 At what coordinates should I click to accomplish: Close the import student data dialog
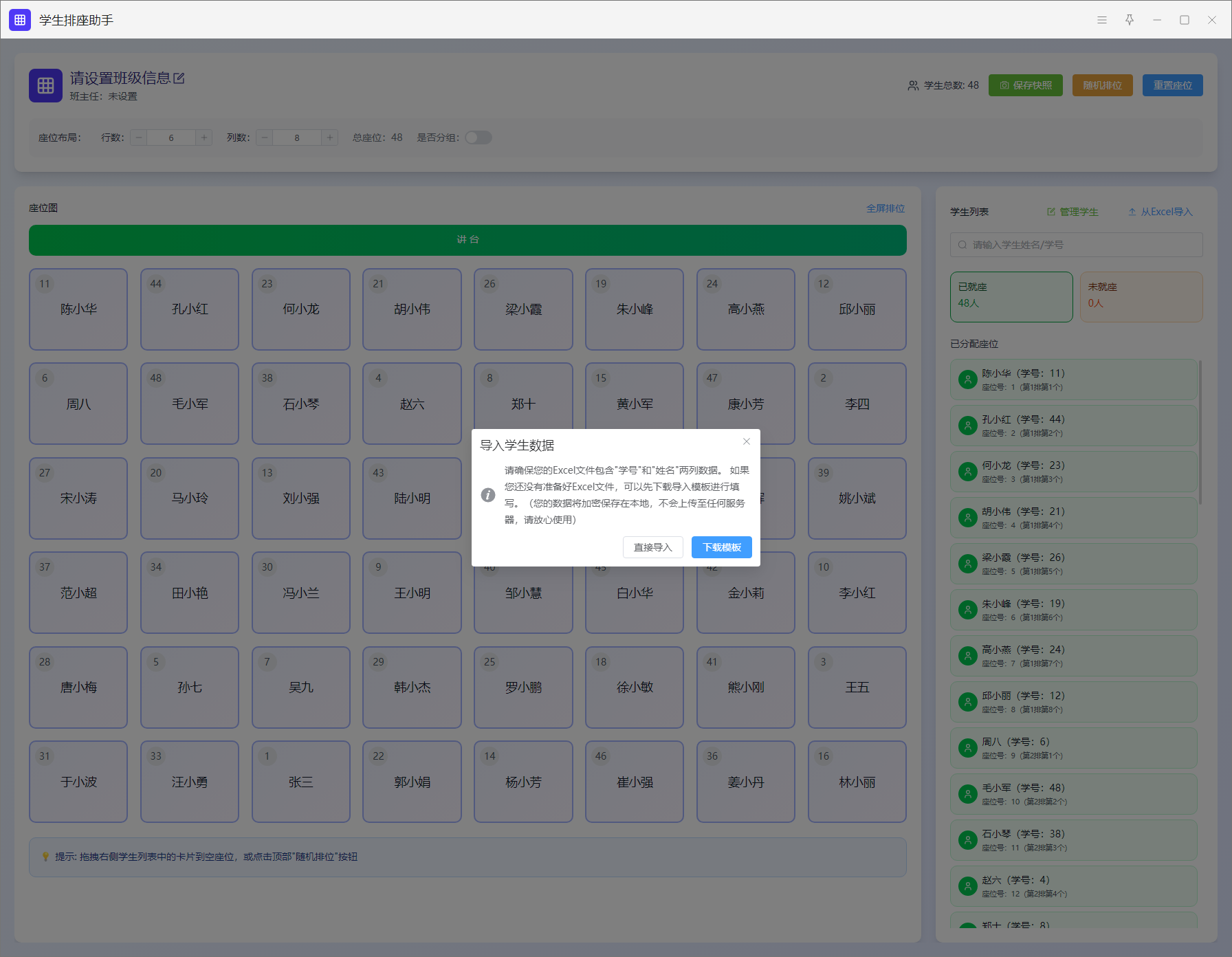(x=747, y=441)
